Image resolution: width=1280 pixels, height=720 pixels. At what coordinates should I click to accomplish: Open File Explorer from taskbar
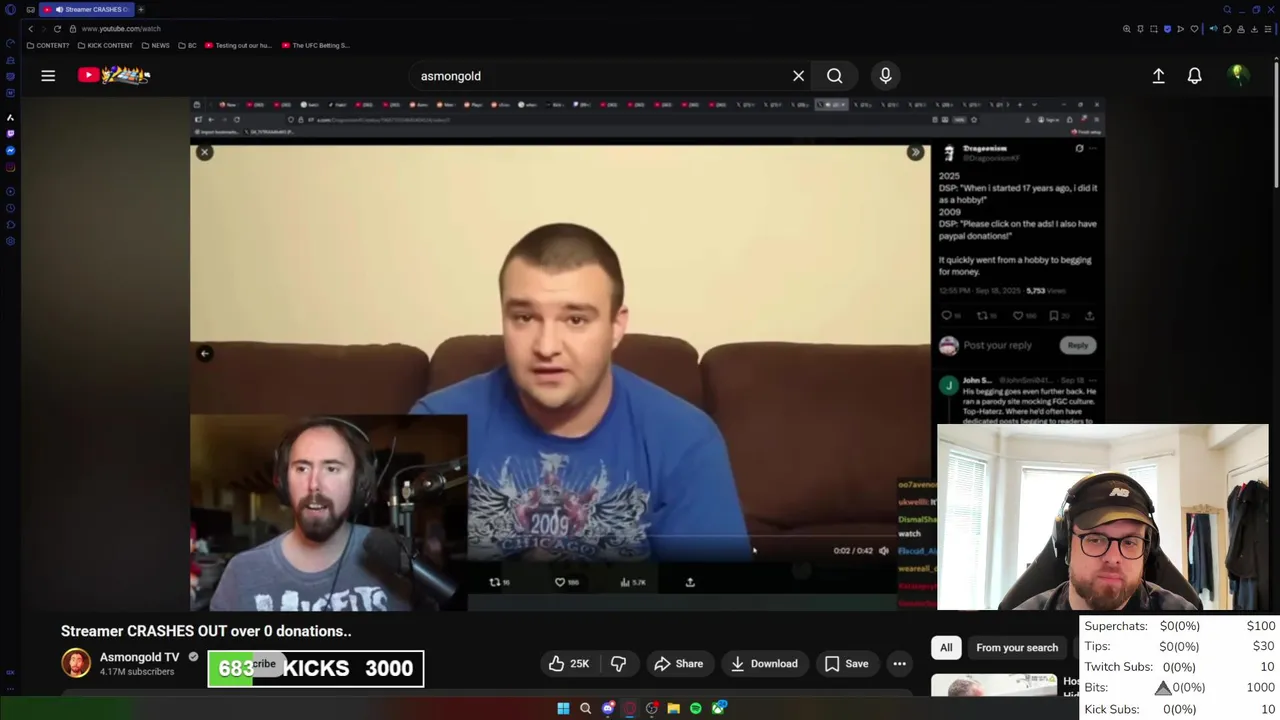point(674,708)
